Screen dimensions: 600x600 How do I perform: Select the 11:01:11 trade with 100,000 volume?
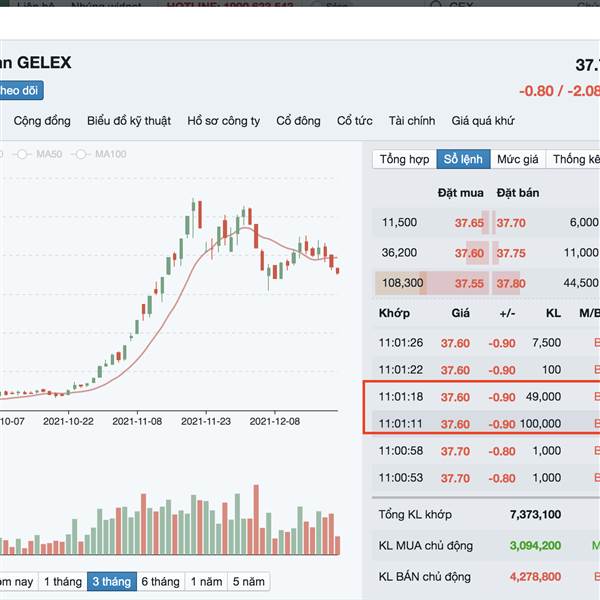pyautogui.click(x=486, y=424)
